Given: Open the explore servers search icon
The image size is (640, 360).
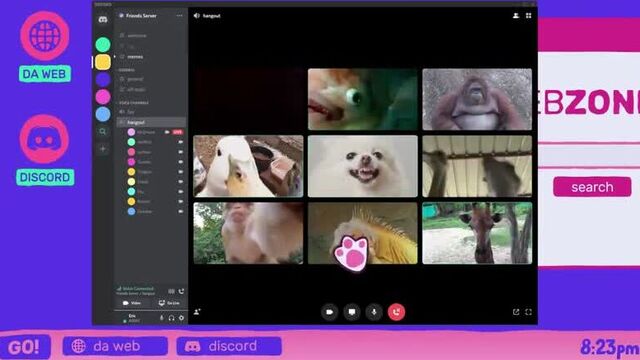Looking at the screenshot, I should tap(103, 131).
